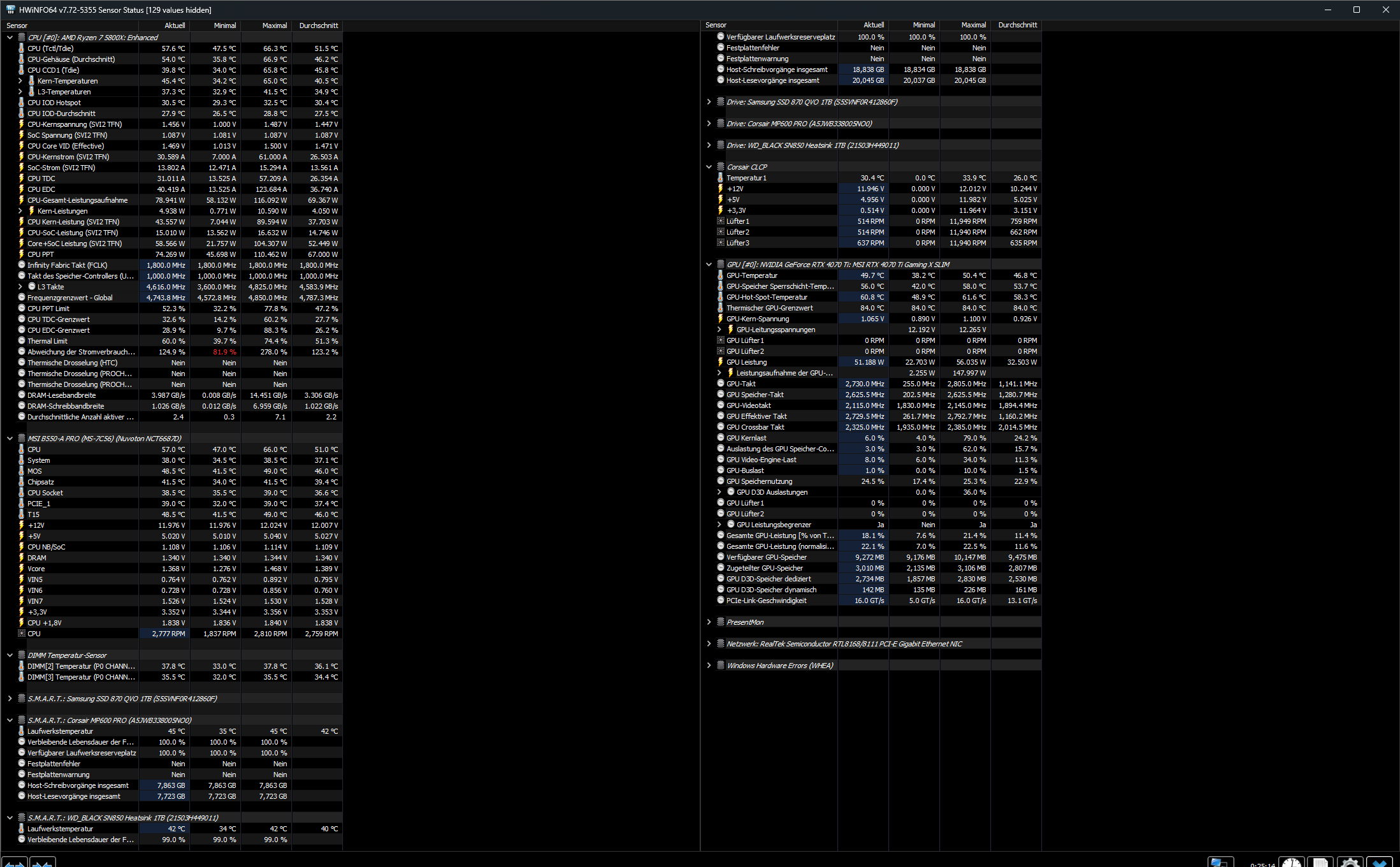1400x867 pixels.
Task: Expand the Kern-Temperaturen sub-item
Action: coord(20,81)
